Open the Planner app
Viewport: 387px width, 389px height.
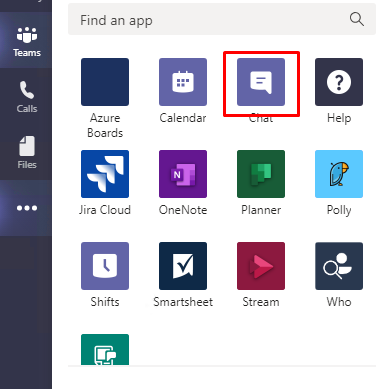(x=261, y=174)
